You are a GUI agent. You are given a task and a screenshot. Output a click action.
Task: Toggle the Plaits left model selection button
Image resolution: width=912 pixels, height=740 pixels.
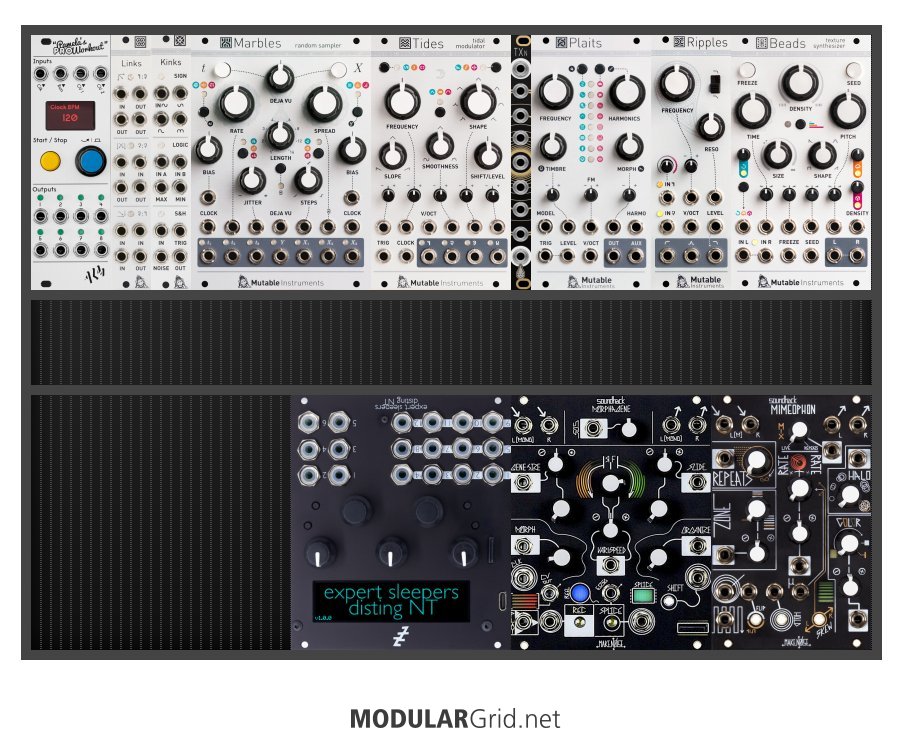(x=582, y=69)
